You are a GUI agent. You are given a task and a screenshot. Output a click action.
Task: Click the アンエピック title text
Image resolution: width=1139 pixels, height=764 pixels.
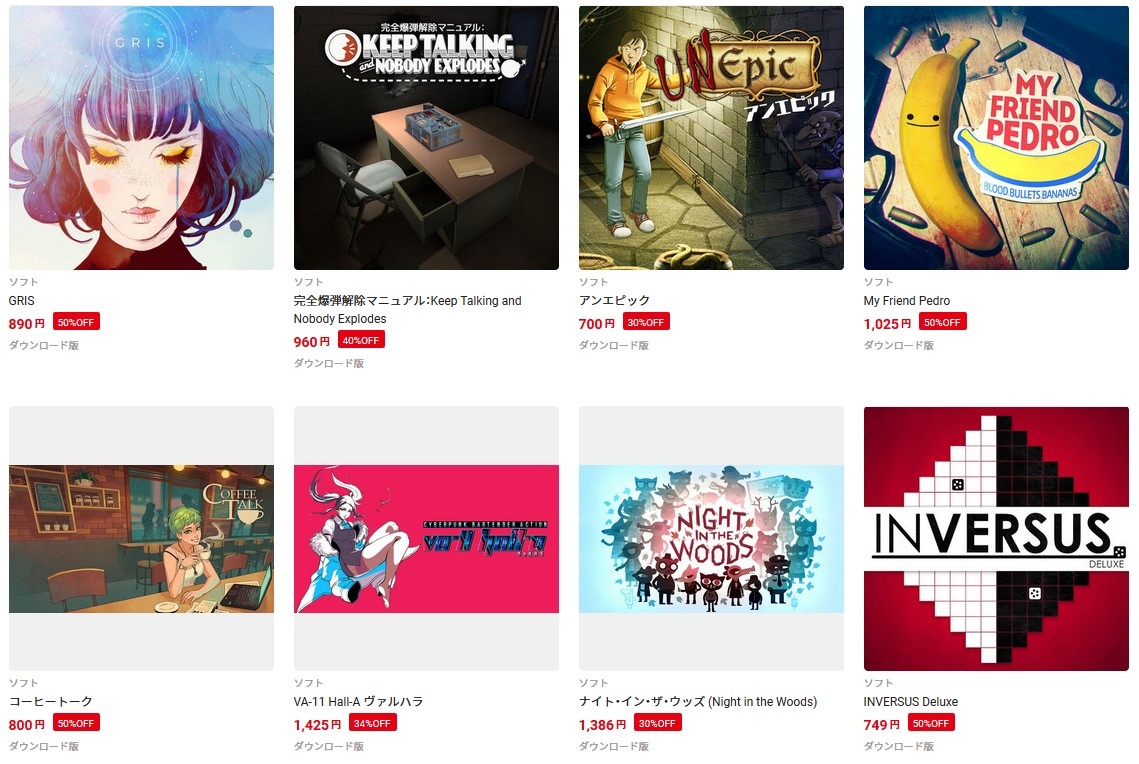[614, 301]
